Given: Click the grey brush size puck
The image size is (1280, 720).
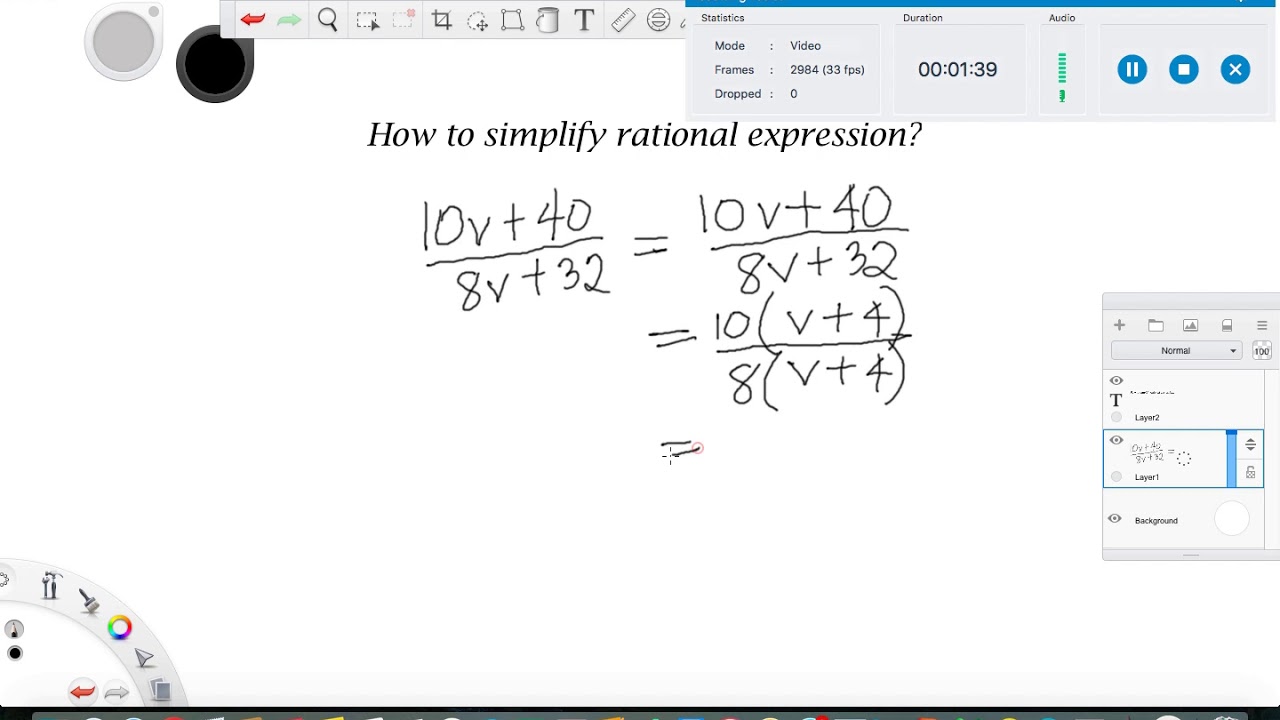Looking at the screenshot, I should [x=124, y=42].
